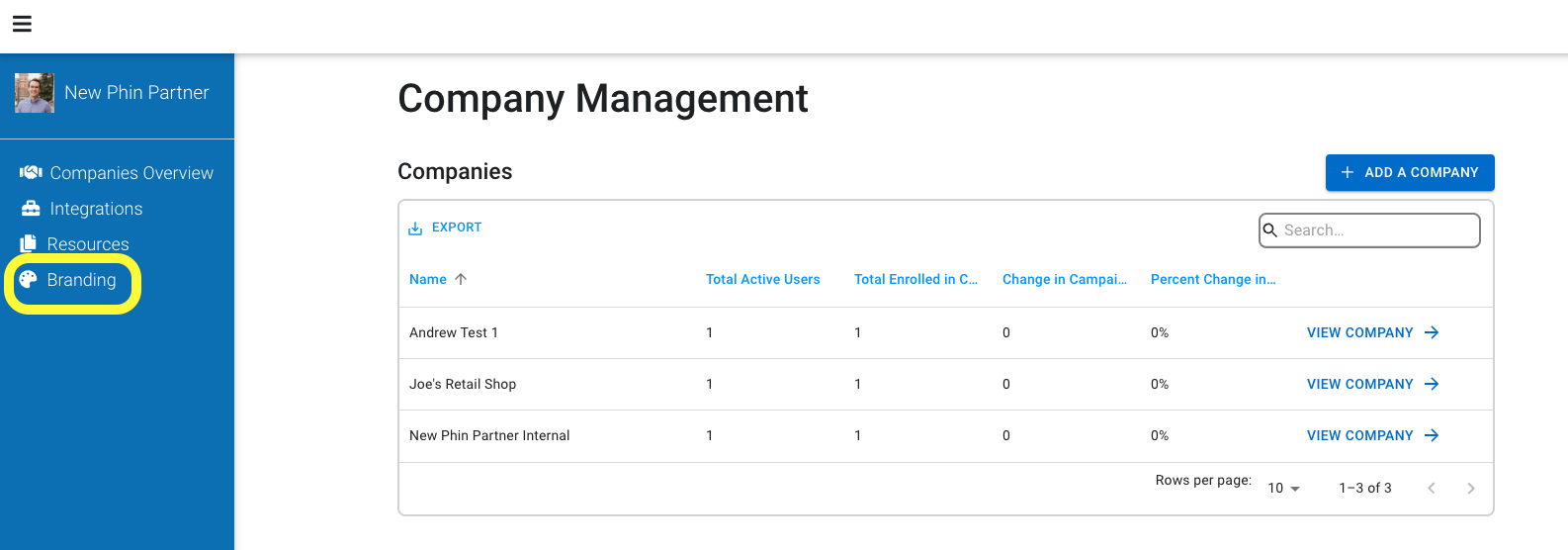Click the company Search field
The image size is (1568, 550).
point(1369,230)
